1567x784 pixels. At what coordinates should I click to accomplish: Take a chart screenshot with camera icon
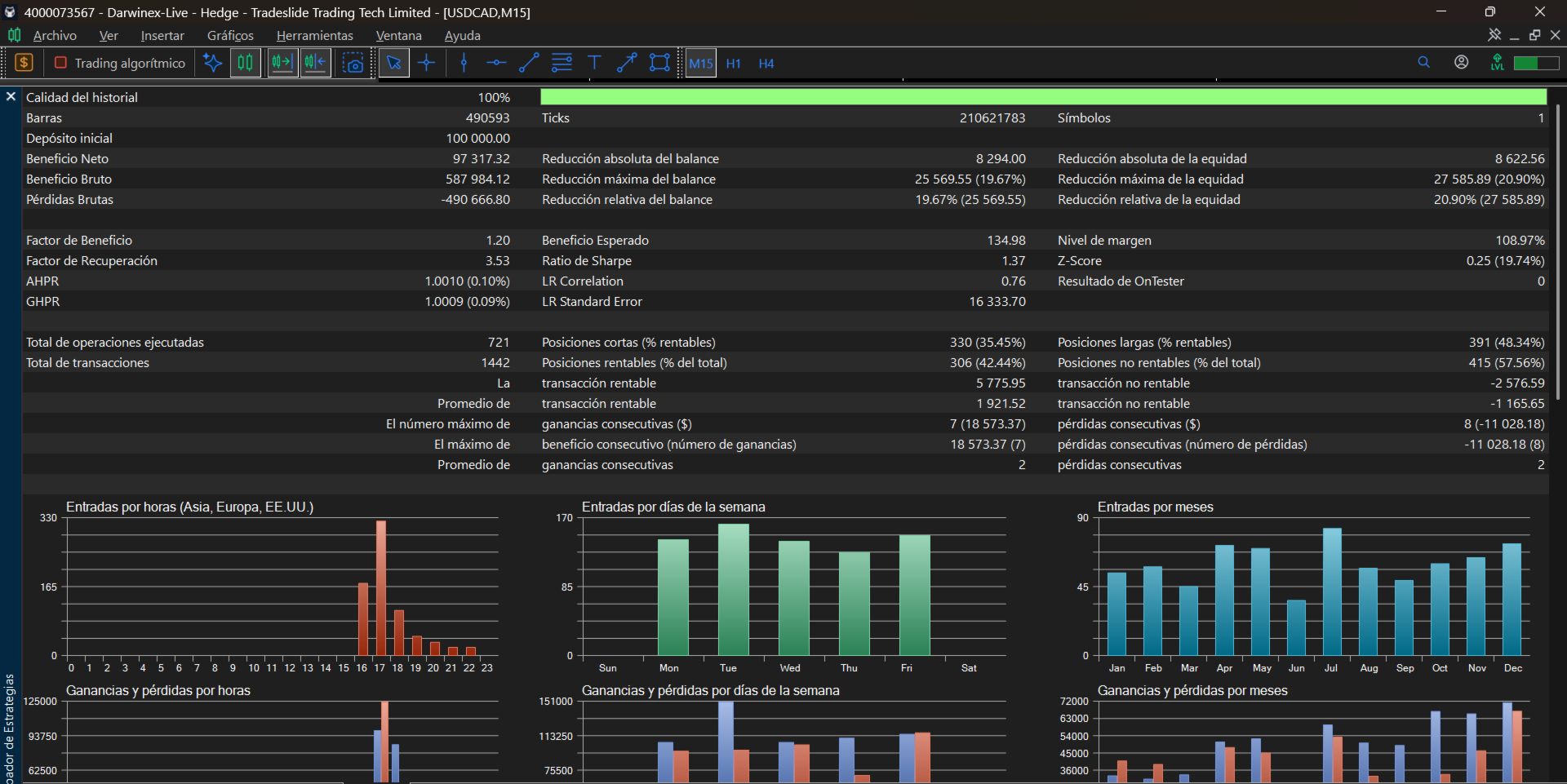pyautogui.click(x=353, y=63)
